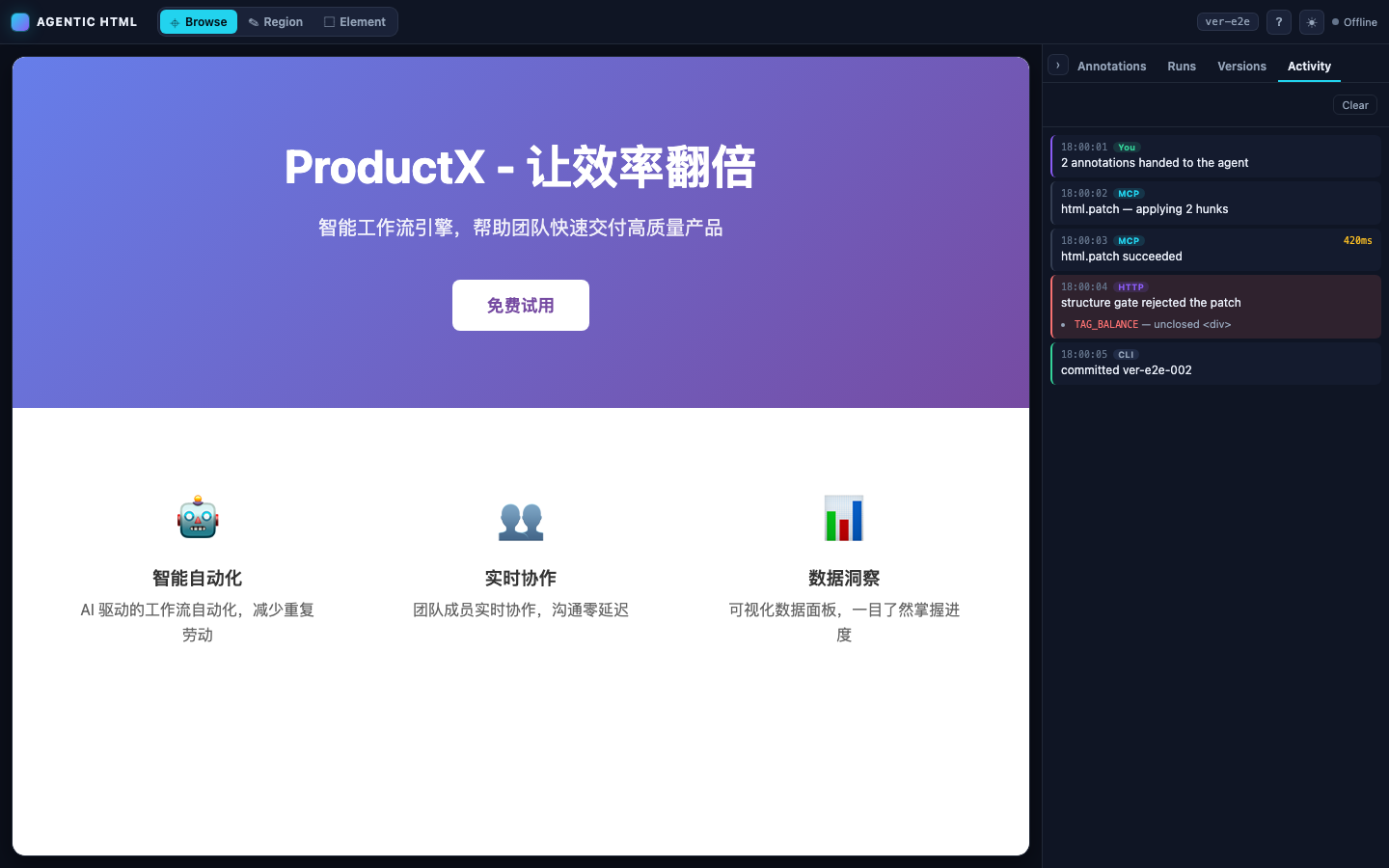Open the Versions tab
The image size is (1389, 868).
1241,67
